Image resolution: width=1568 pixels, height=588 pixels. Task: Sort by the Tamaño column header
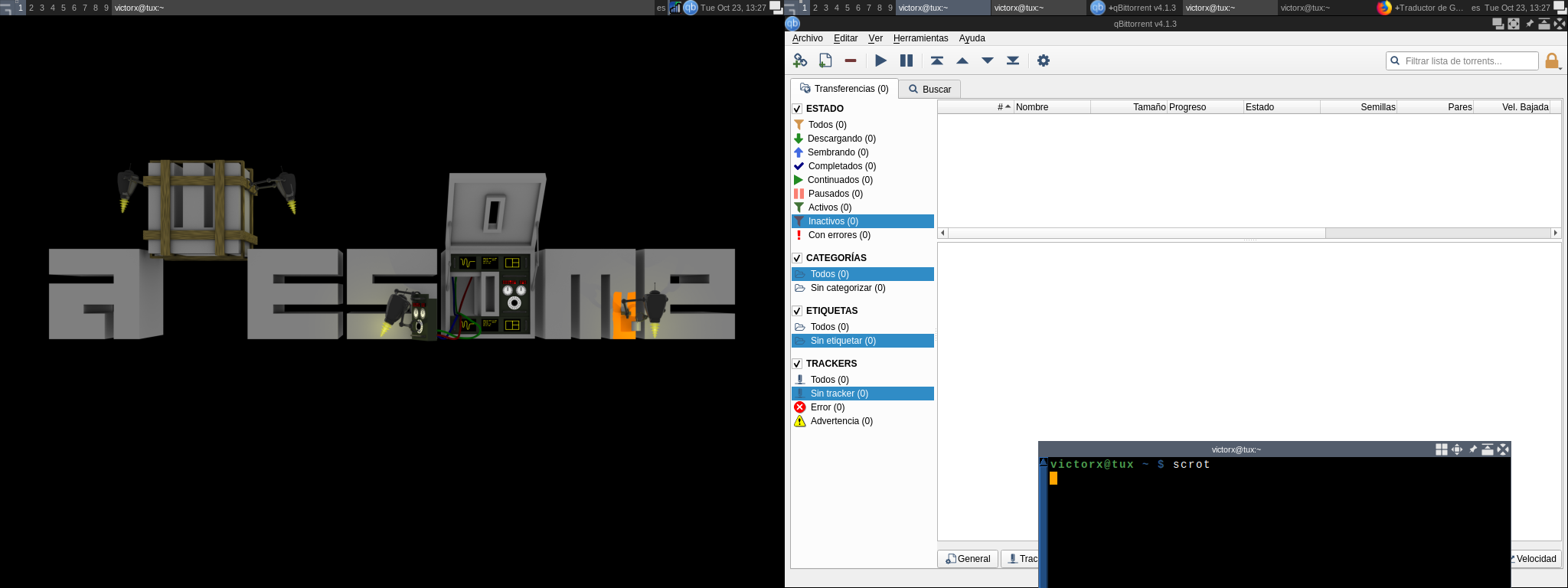[1129, 107]
